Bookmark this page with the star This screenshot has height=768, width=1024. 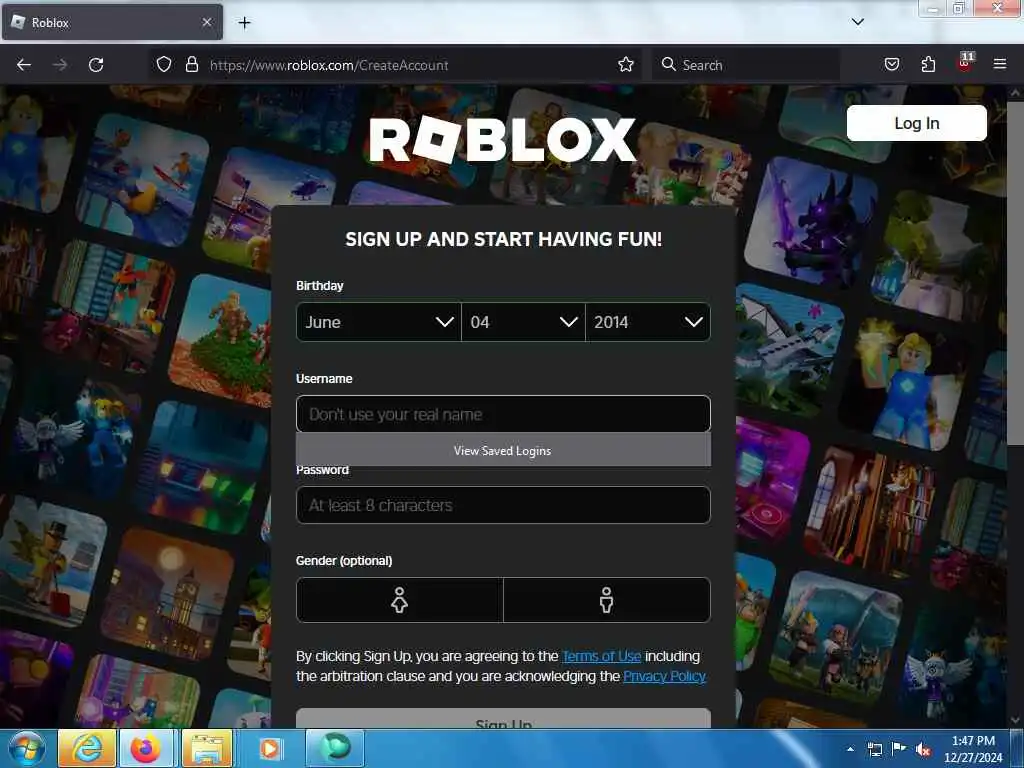click(626, 64)
